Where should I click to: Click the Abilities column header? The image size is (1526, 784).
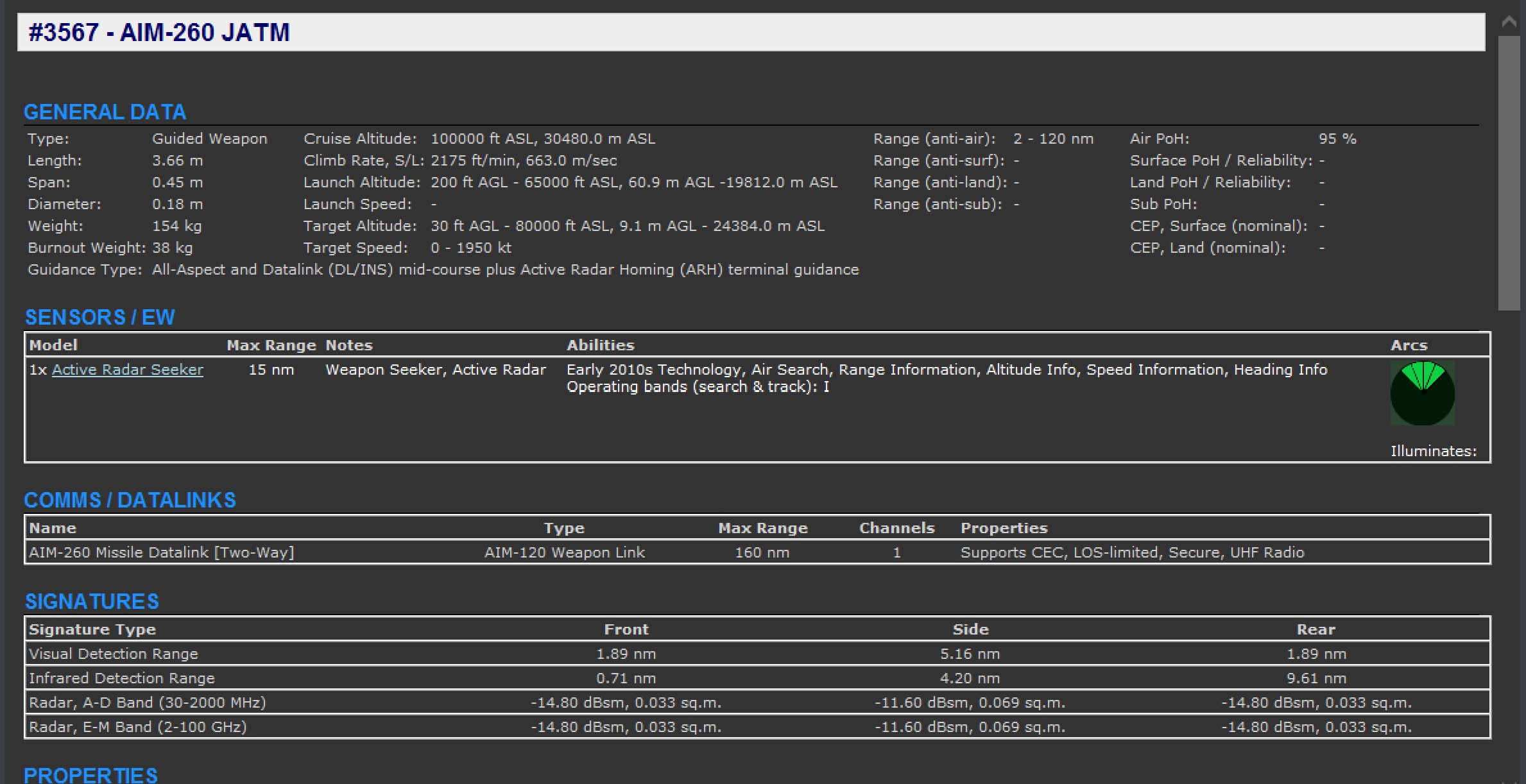pos(601,345)
